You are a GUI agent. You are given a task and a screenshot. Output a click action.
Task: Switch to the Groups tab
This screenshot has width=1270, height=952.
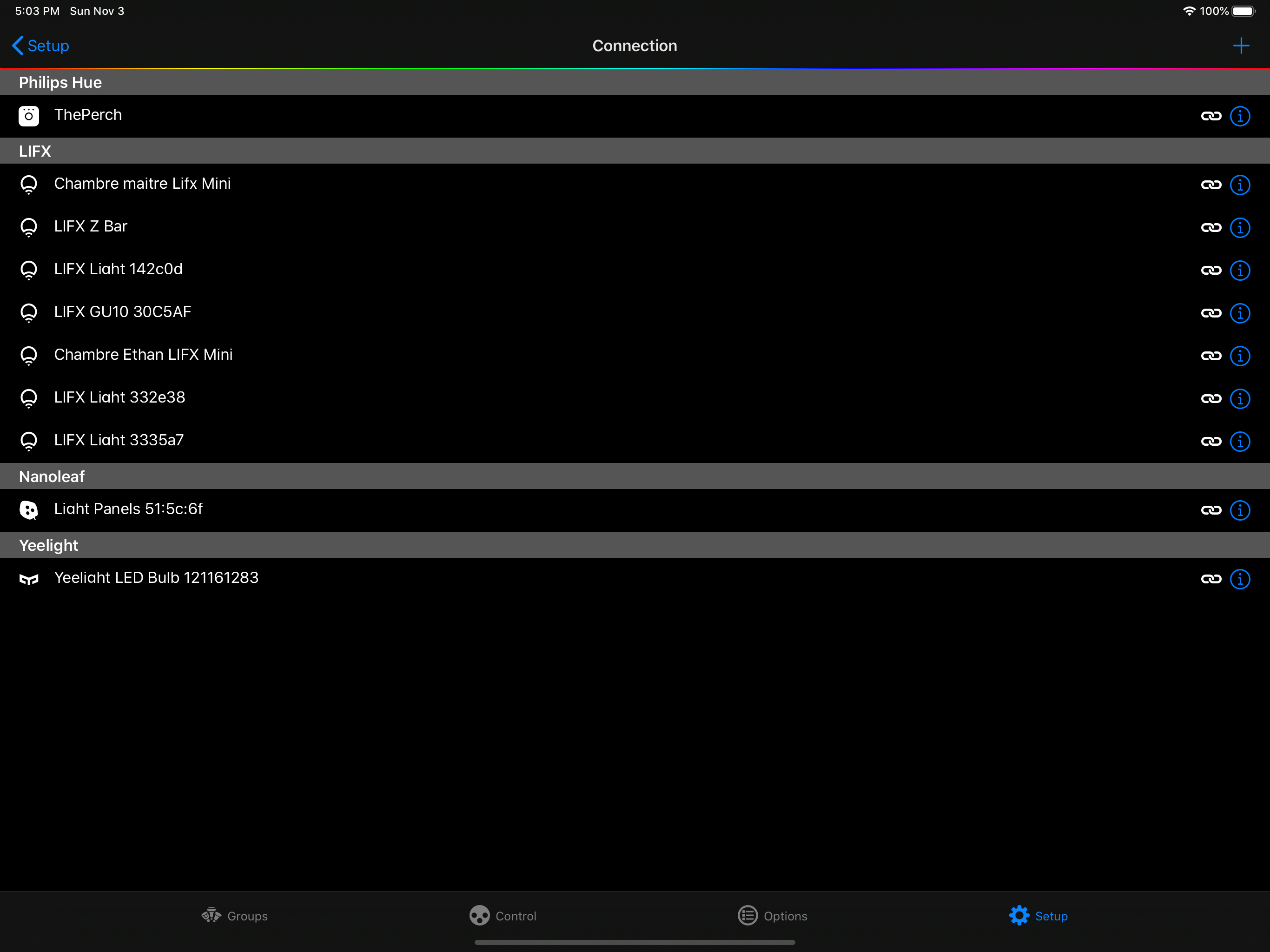tap(234, 916)
